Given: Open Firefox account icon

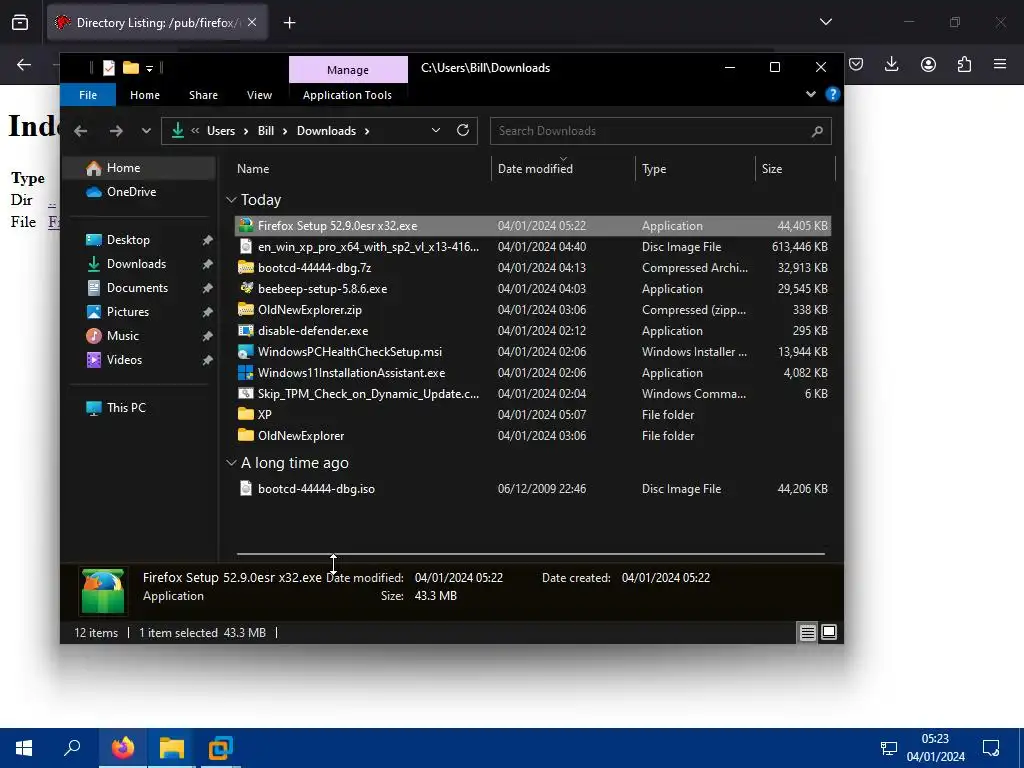Looking at the screenshot, I should point(928,64).
